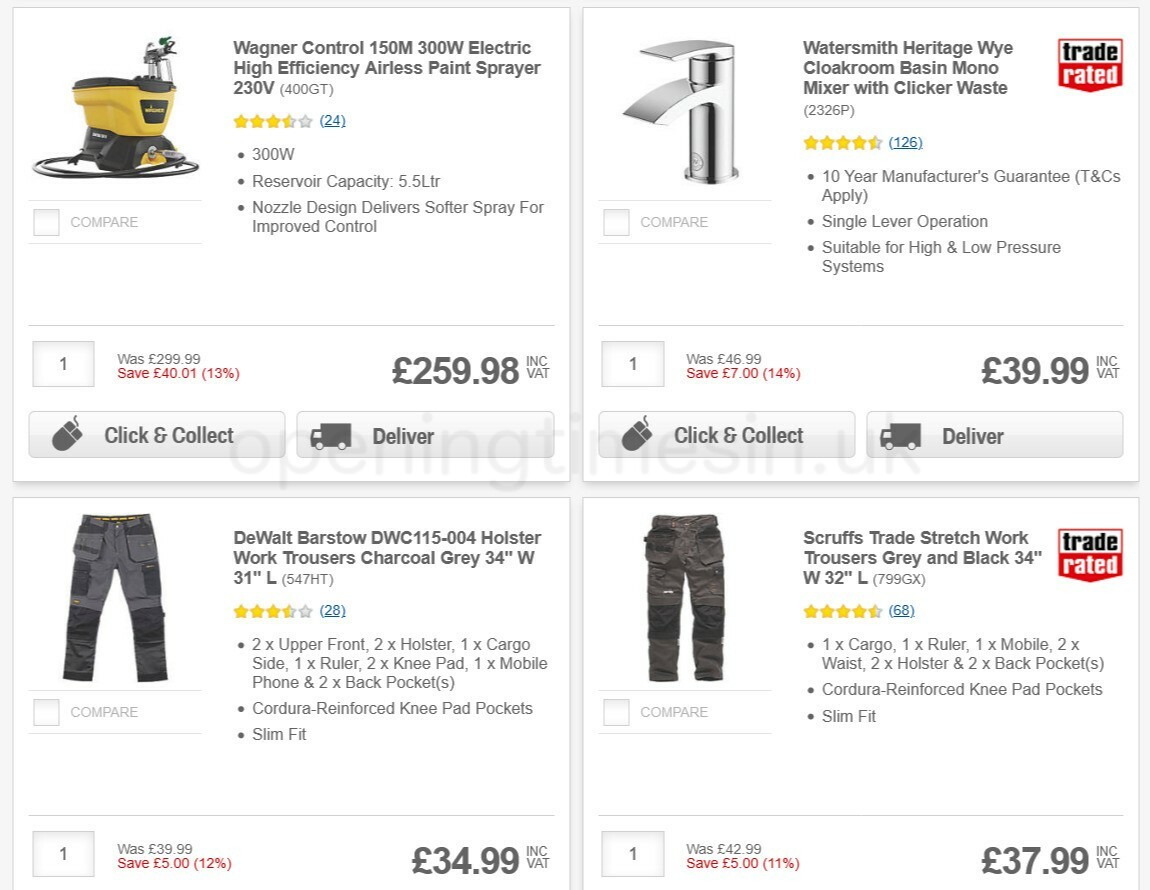This screenshot has width=1150, height=890.
Task: Click the truck icon on Wagner sprayer's Deliver button
Action: 330,436
